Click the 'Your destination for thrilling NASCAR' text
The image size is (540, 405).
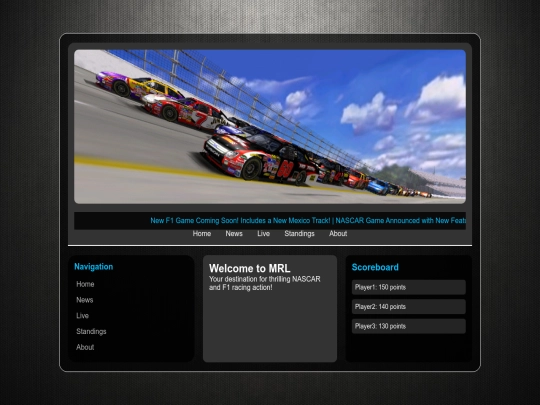click(x=264, y=279)
